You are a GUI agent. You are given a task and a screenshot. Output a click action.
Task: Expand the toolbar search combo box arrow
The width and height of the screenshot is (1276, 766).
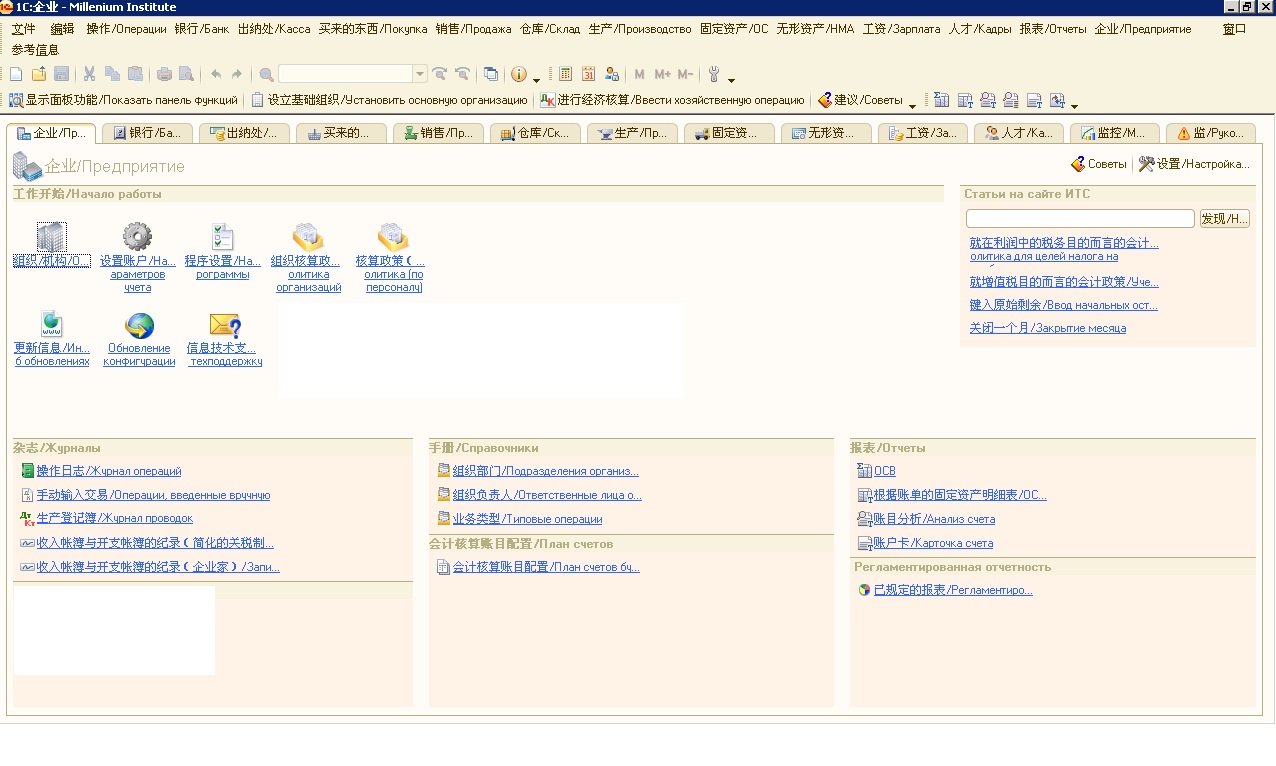pos(420,74)
